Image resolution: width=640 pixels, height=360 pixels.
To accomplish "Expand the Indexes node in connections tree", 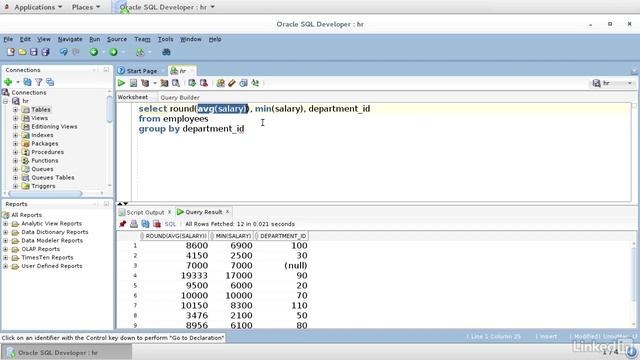I will [15, 135].
